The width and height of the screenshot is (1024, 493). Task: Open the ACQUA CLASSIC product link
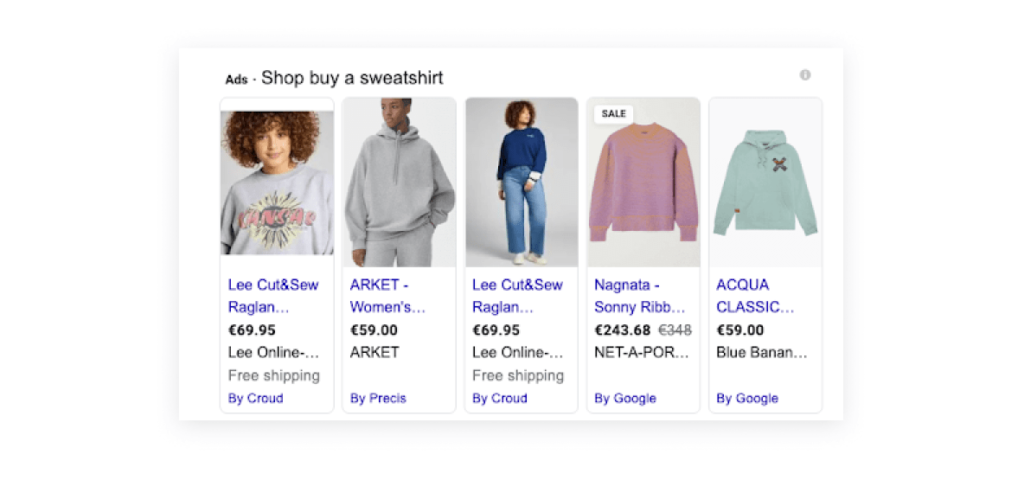(x=755, y=296)
